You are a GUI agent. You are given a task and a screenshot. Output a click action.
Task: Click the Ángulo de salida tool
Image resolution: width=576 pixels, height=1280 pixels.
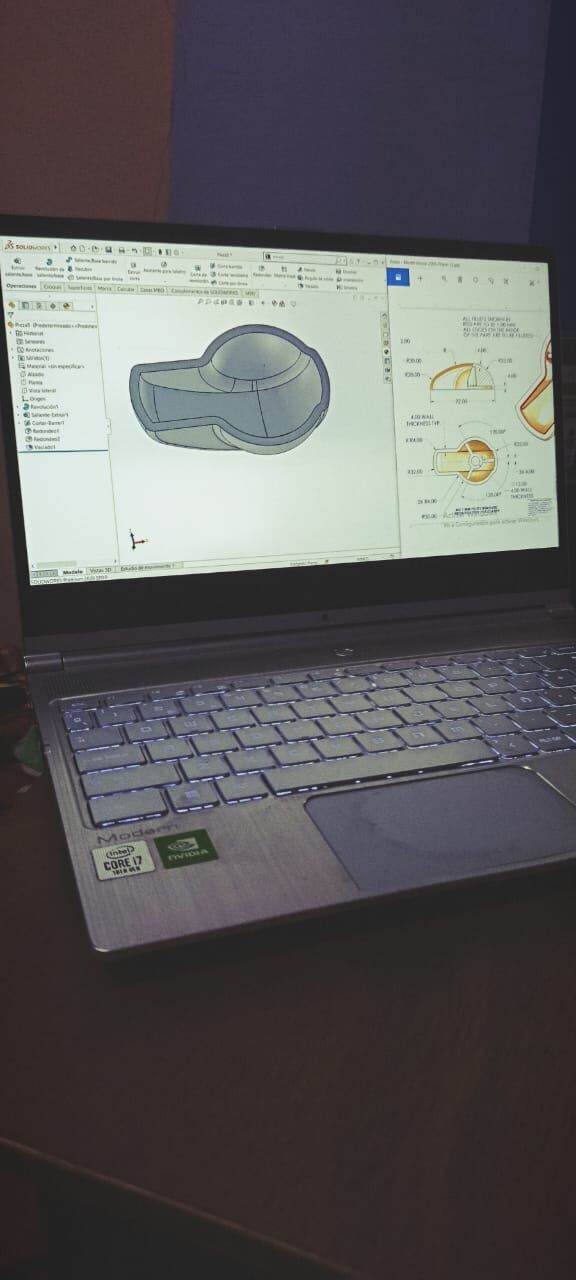tap(315, 278)
